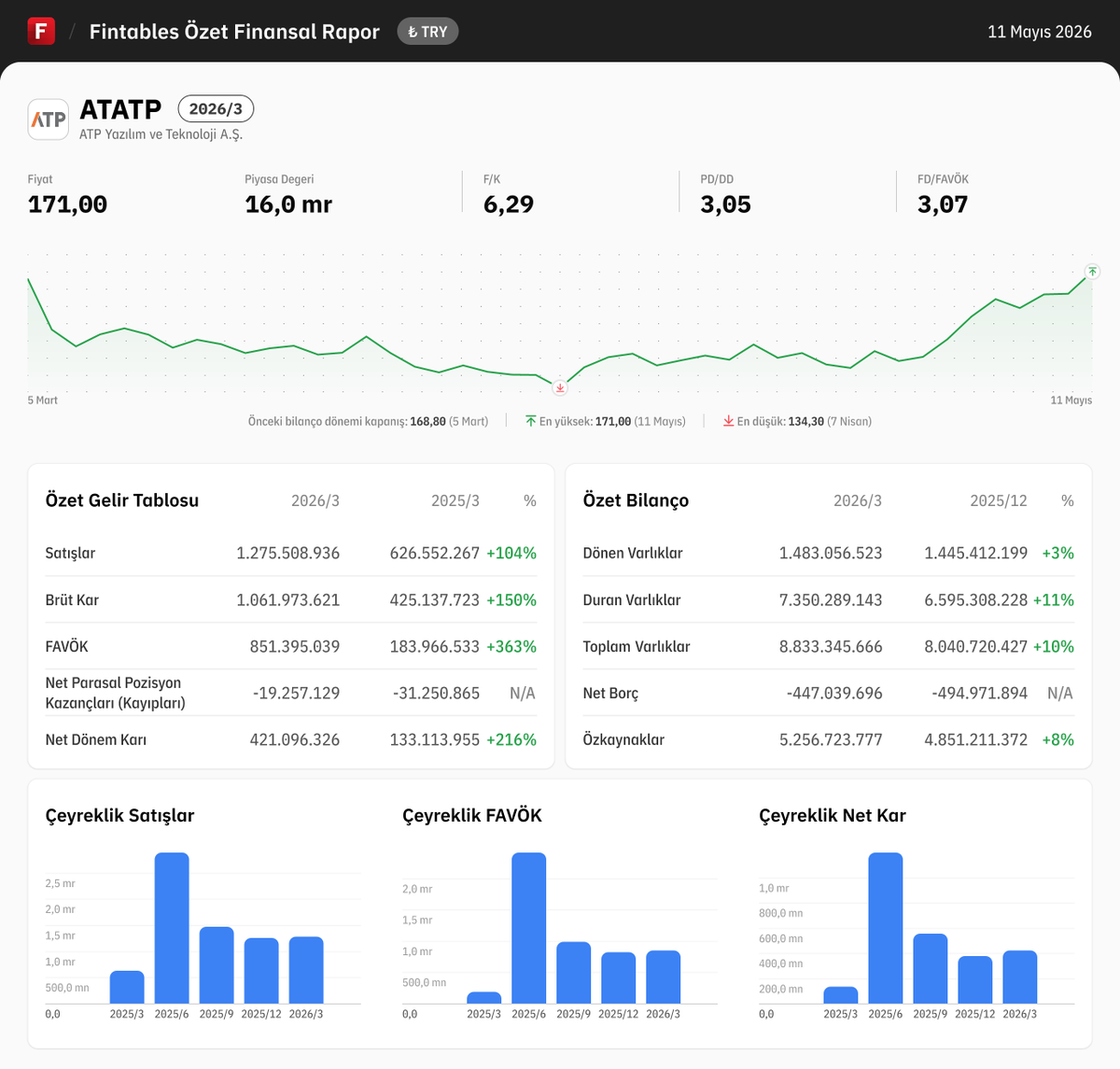Click the F/K value 6,29
Screen dimensions: 1120x1069
click(509, 204)
